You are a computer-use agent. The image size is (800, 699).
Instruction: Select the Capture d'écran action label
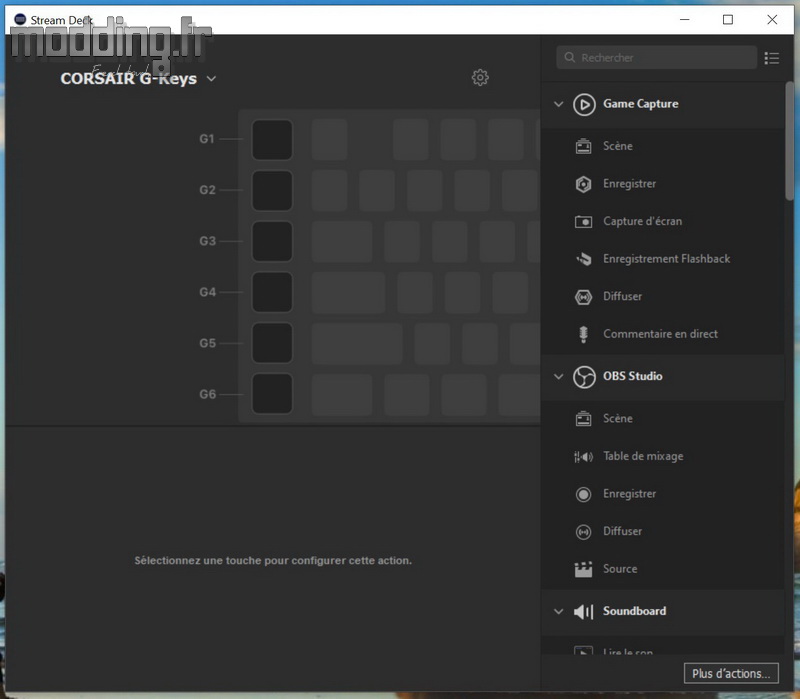642,221
